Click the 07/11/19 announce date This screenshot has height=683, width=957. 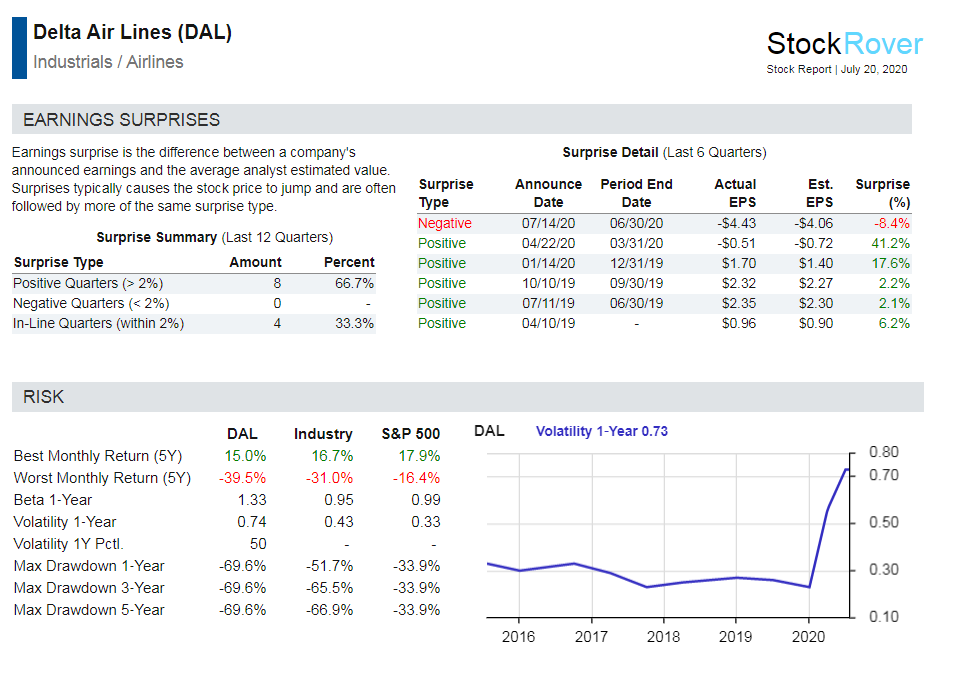[x=548, y=303]
